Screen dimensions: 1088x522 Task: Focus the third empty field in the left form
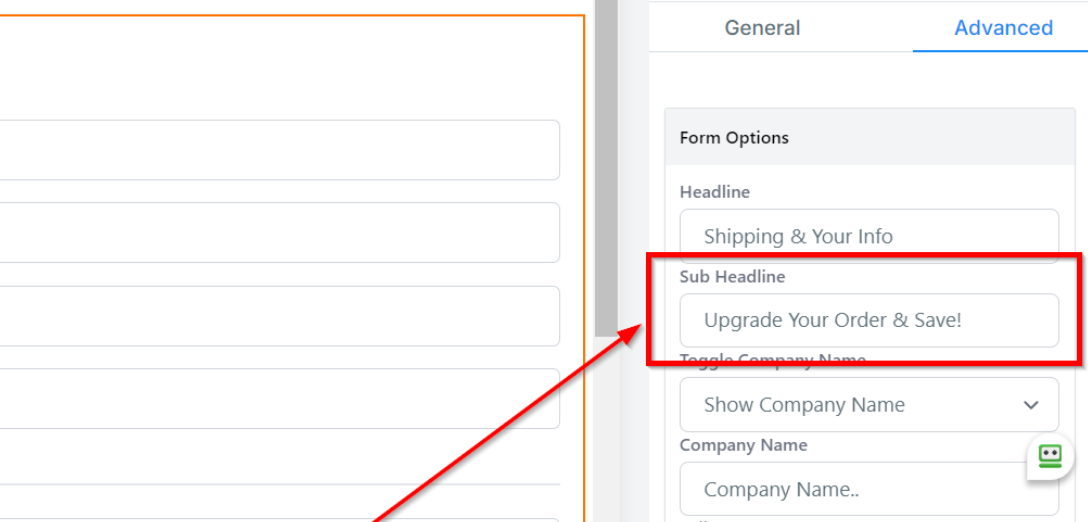click(278, 316)
